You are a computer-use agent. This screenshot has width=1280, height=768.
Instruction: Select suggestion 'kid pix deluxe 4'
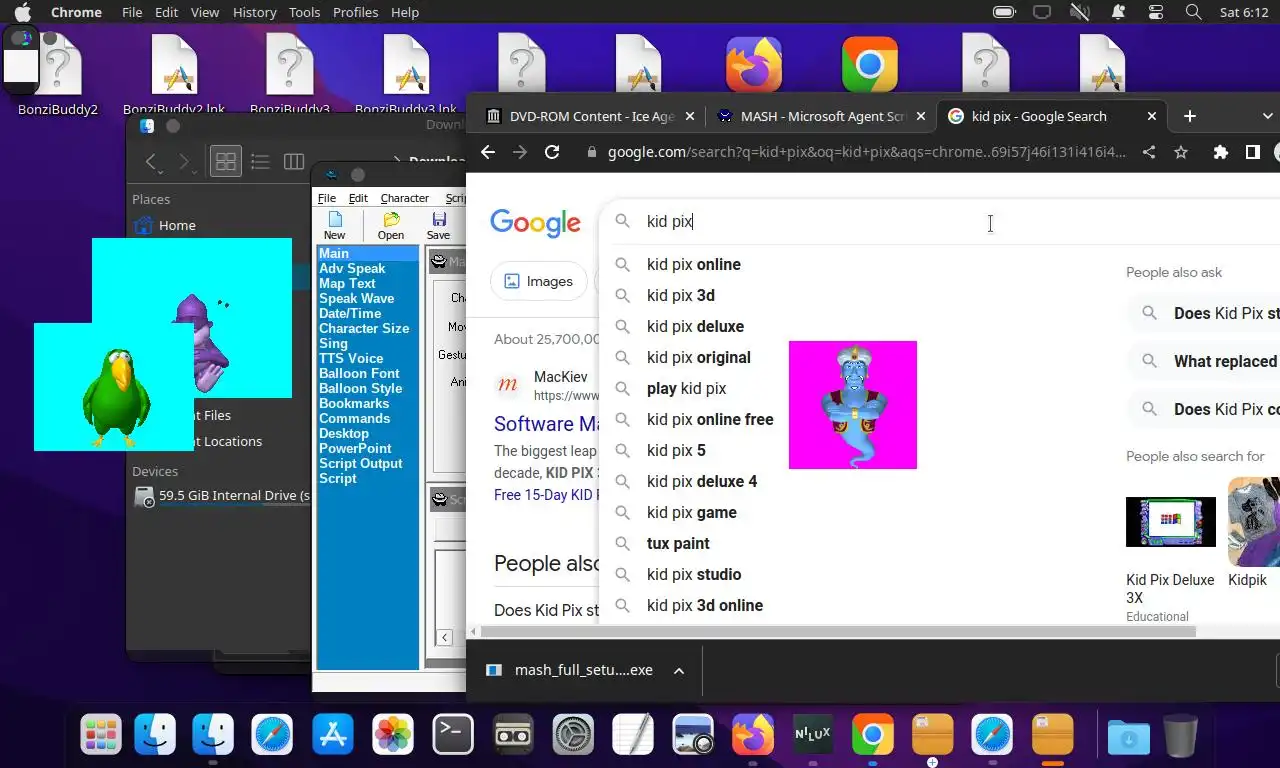click(x=702, y=481)
